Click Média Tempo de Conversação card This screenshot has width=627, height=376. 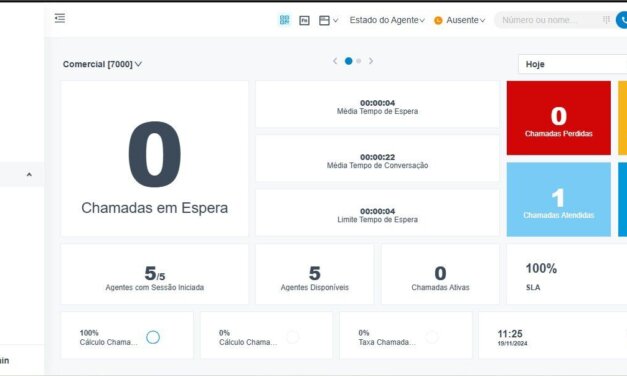(377, 158)
